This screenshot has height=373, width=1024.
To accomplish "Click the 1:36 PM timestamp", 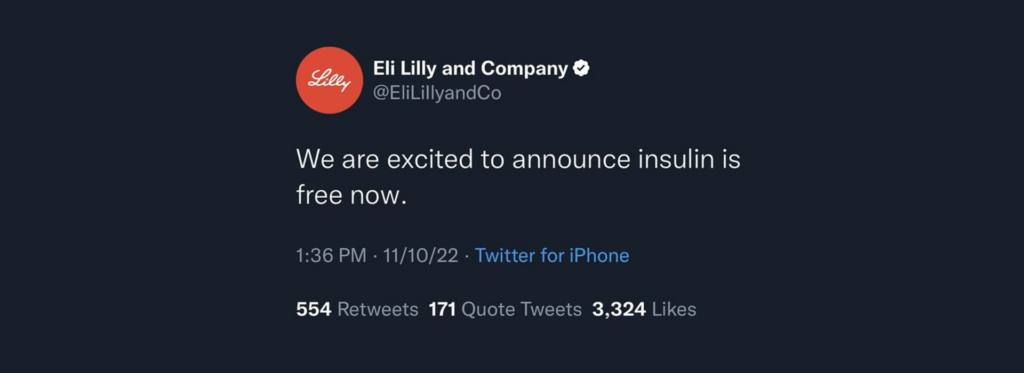I will (x=331, y=255).
